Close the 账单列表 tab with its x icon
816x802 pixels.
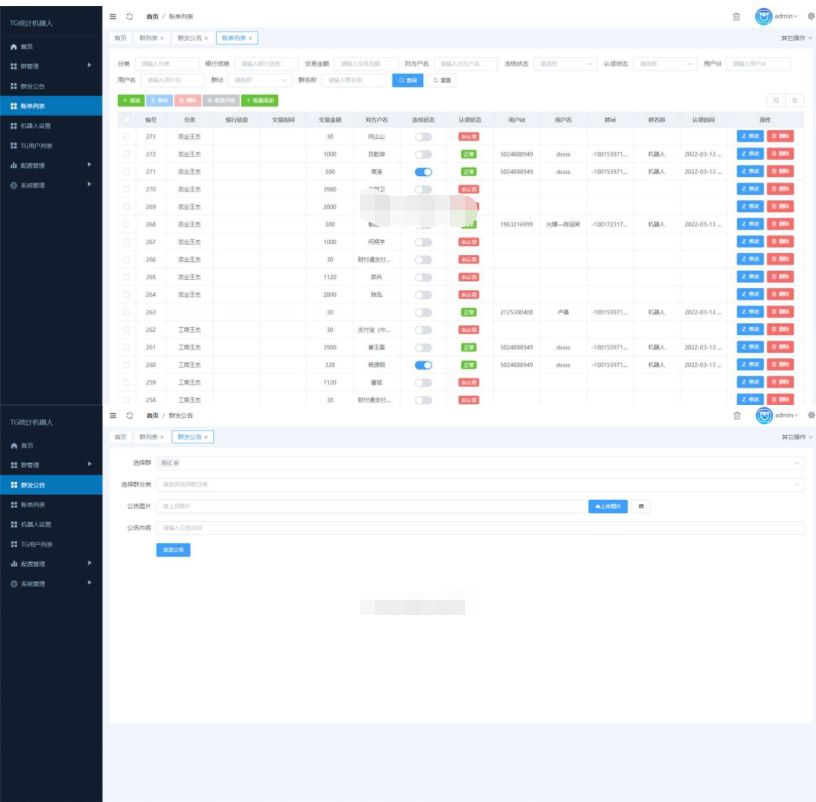click(251, 38)
